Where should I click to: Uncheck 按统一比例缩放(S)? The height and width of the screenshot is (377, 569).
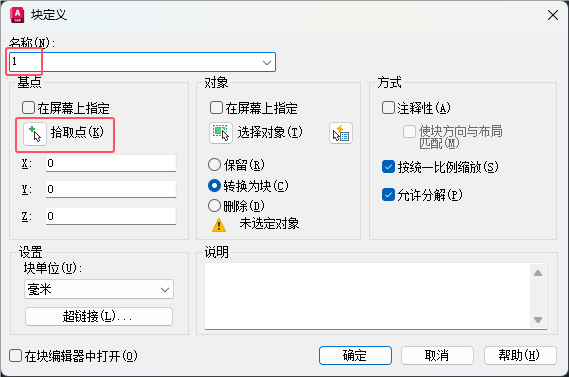pos(388,167)
